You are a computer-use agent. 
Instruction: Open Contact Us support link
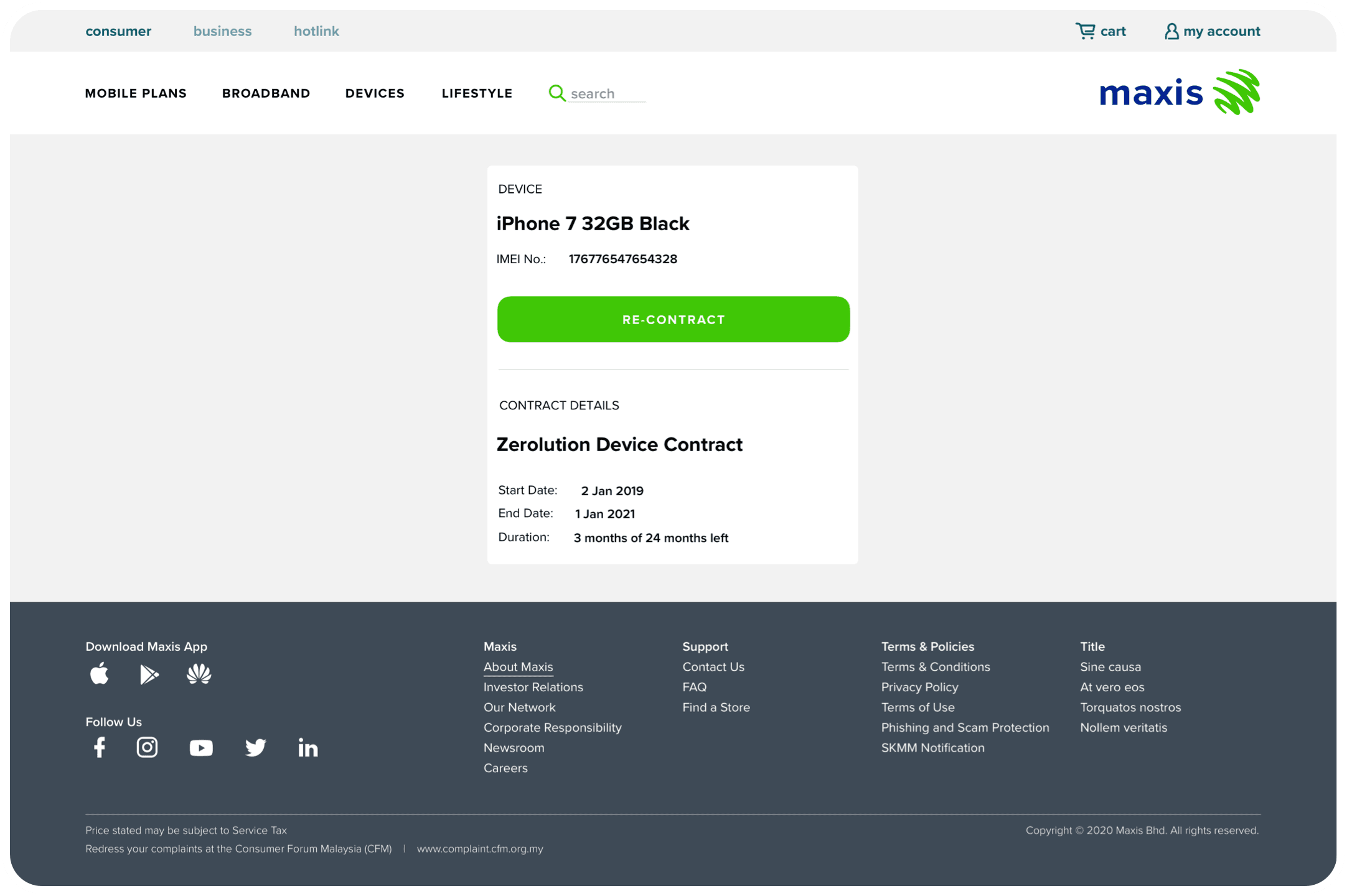(713, 667)
